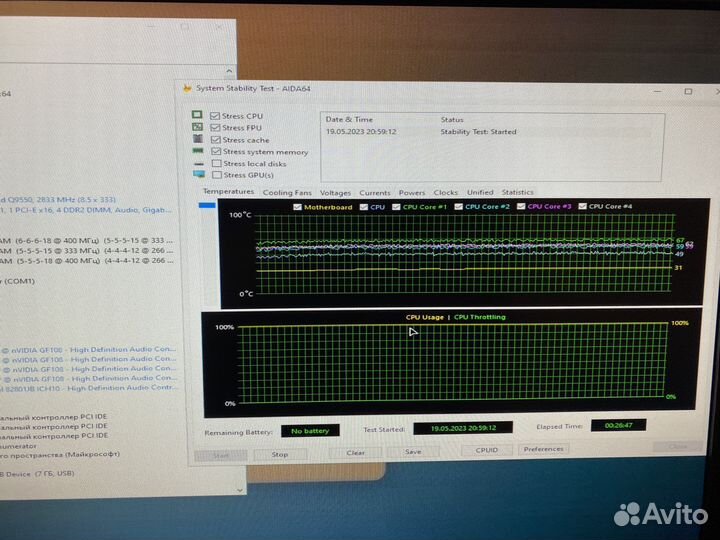
Task: Click the USB Device (7 ГБ, USB) entry
Action: pyautogui.click(x=37, y=473)
